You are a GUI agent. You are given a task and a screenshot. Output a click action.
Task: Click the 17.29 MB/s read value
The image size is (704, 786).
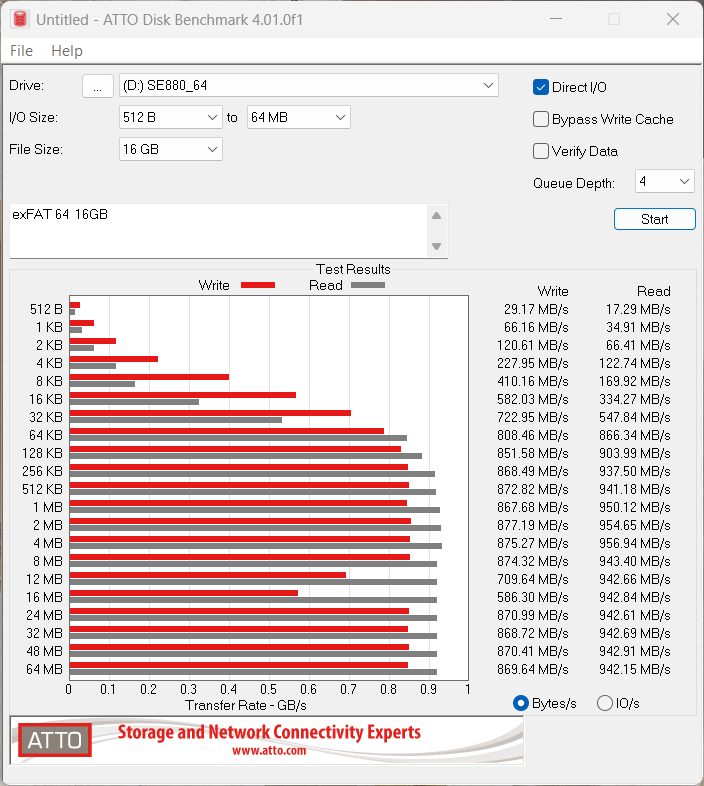click(x=638, y=309)
